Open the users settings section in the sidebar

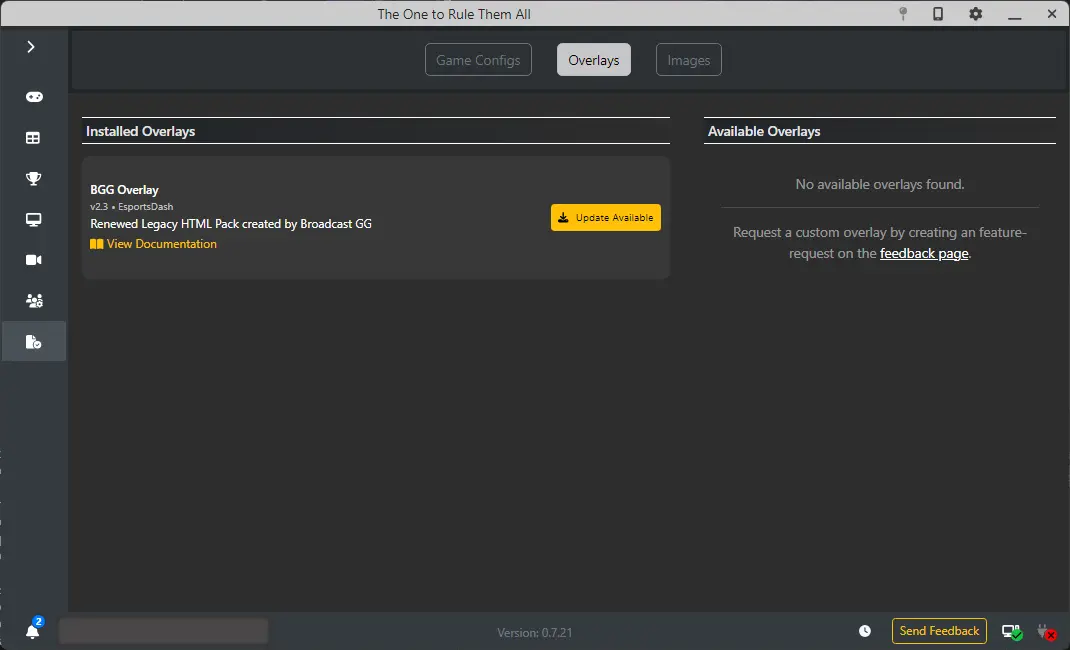click(34, 301)
